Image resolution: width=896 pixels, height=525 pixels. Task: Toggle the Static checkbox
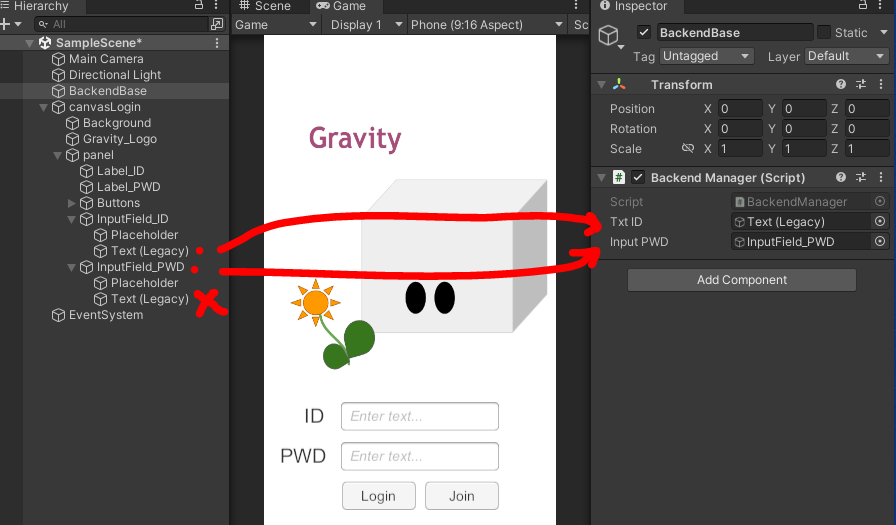tap(823, 32)
